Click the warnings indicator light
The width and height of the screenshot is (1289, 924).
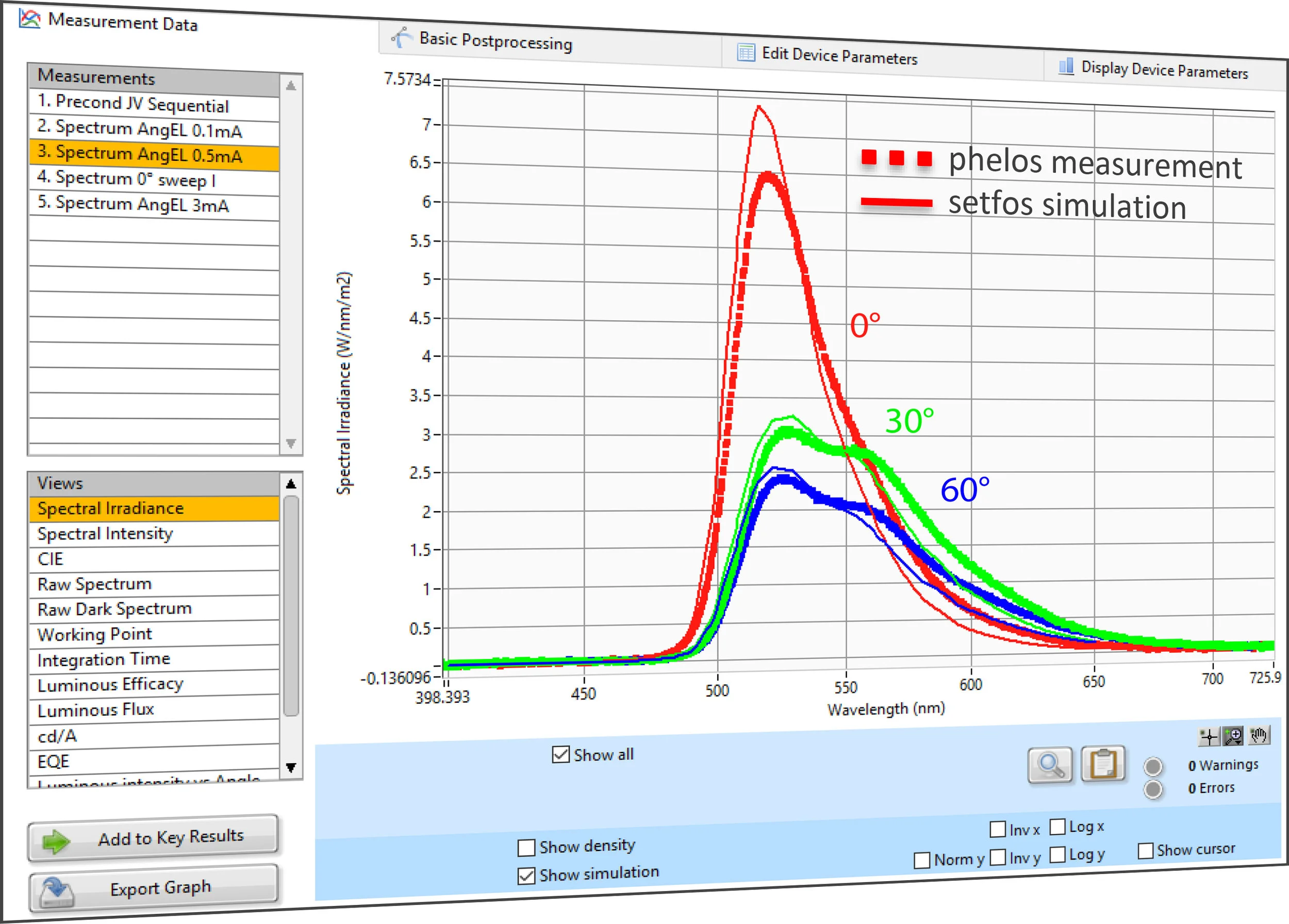click(x=1152, y=767)
